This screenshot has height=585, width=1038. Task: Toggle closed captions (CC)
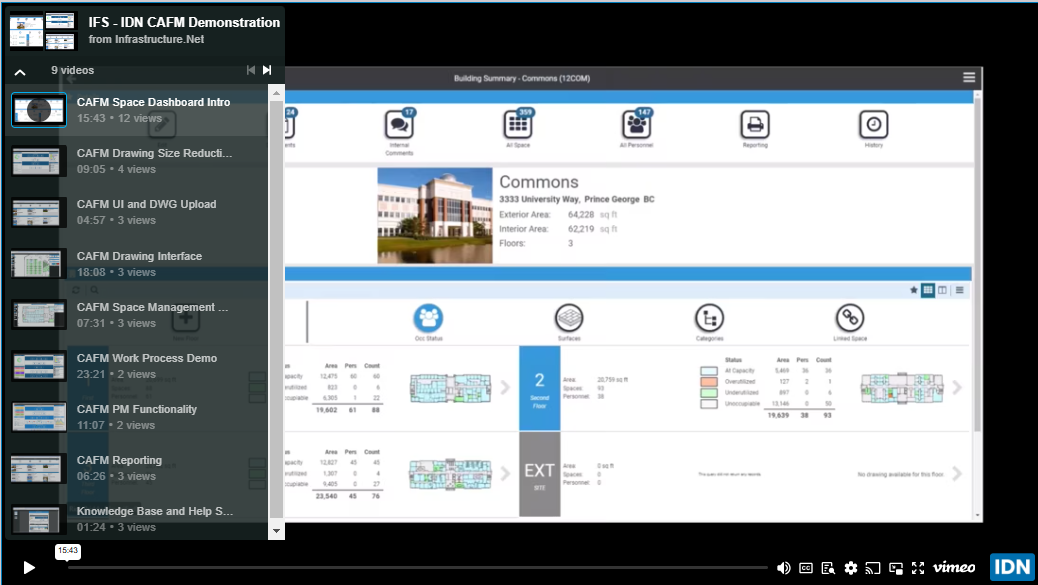click(x=806, y=568)
